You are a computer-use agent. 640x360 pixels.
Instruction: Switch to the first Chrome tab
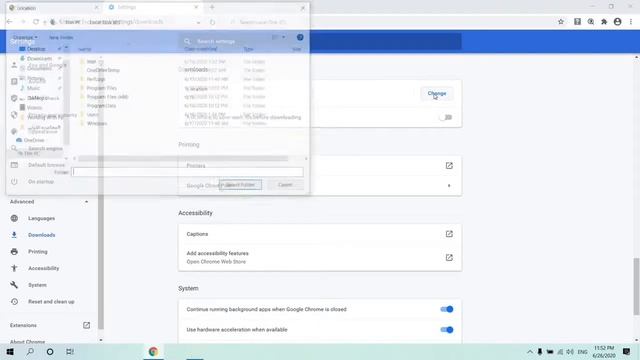click(53, 8)
